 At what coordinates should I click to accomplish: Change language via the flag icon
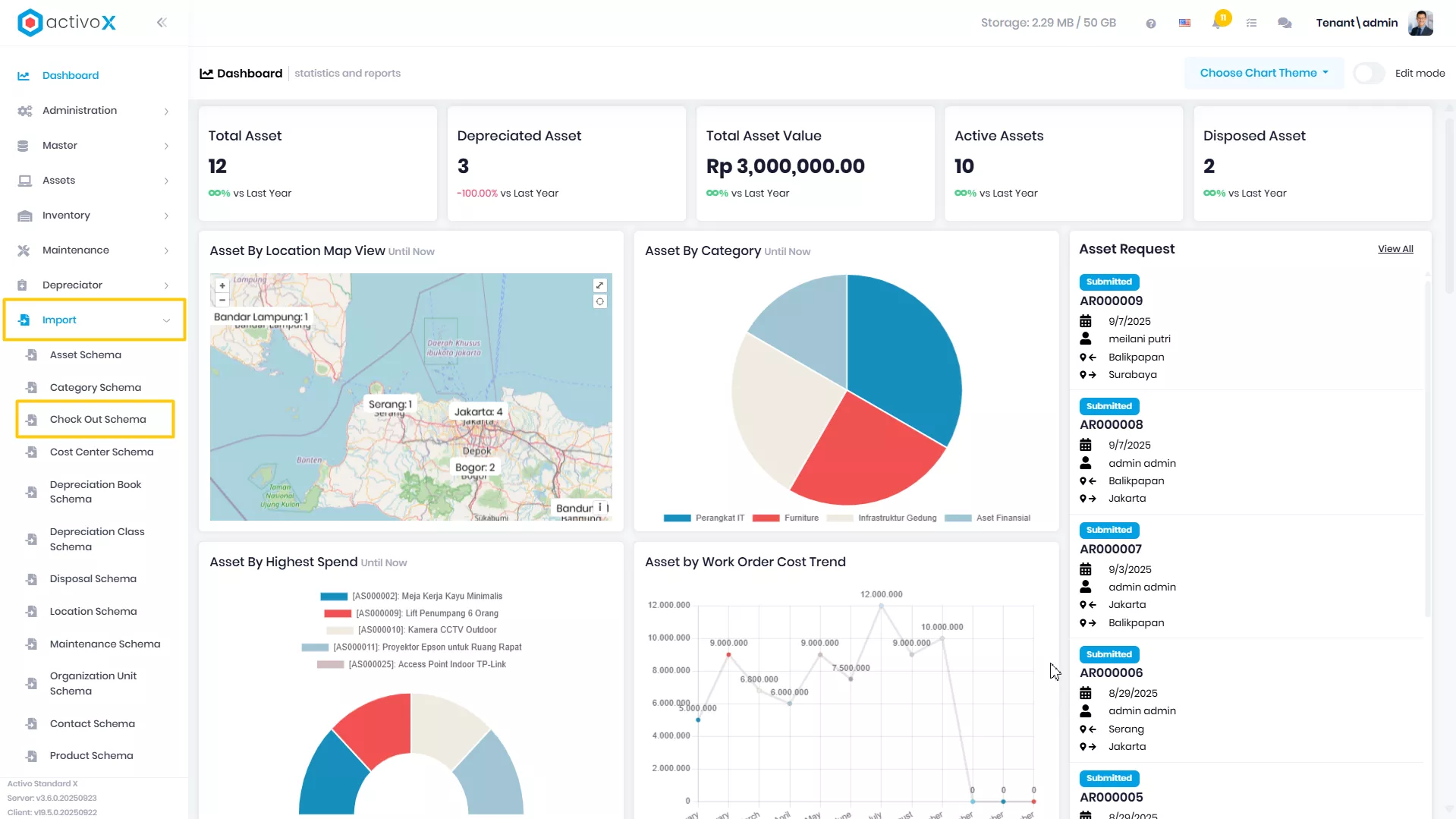pos(1184,23)
